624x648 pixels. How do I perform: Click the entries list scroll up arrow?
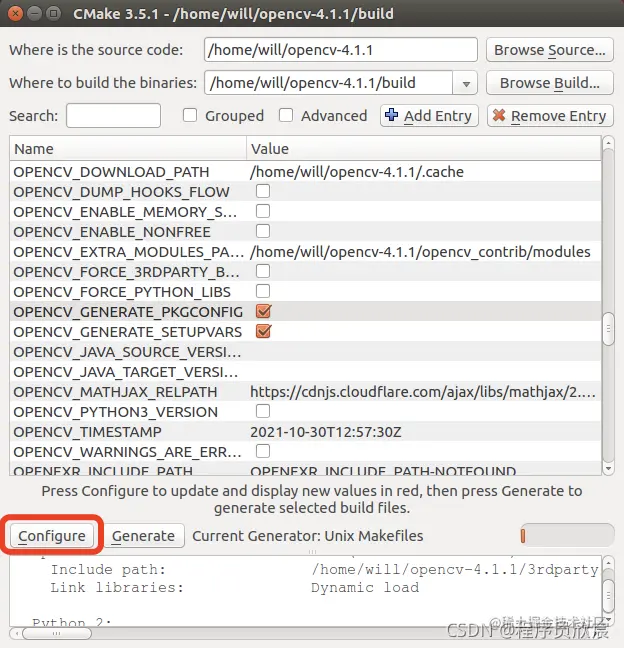point(608,143)
